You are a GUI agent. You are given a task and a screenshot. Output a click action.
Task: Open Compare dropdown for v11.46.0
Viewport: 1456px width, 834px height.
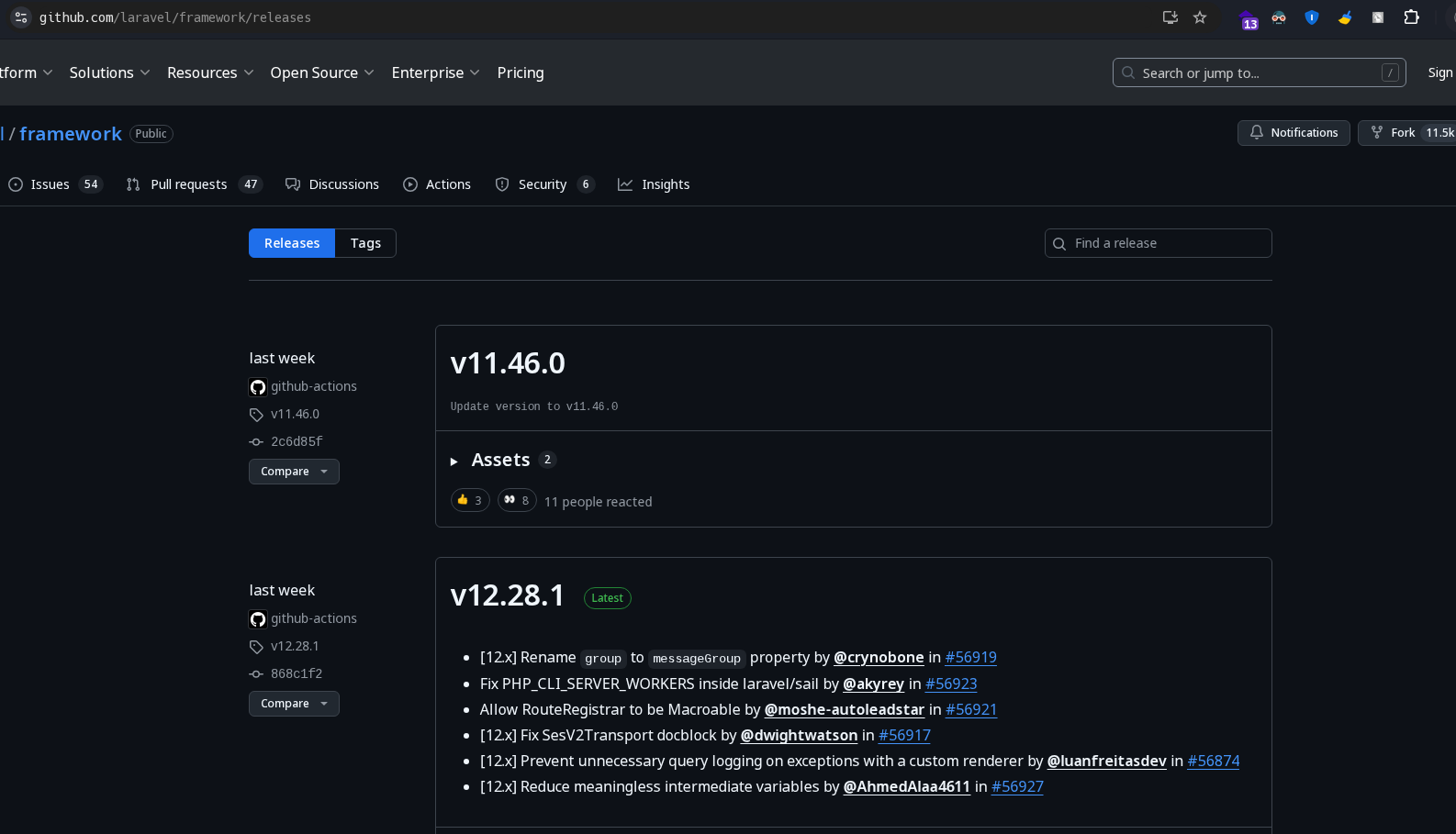294,472
